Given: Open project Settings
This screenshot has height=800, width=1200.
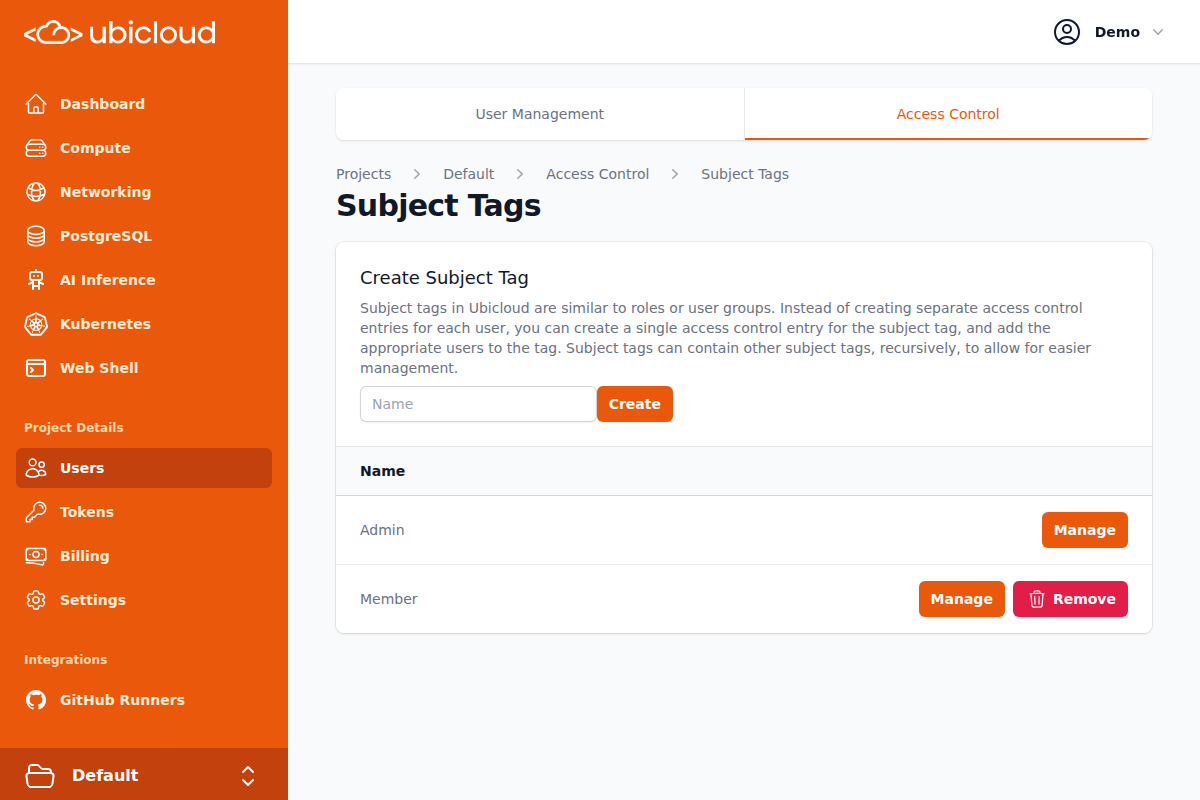Looking at the screenshot, I should point(144,600).
